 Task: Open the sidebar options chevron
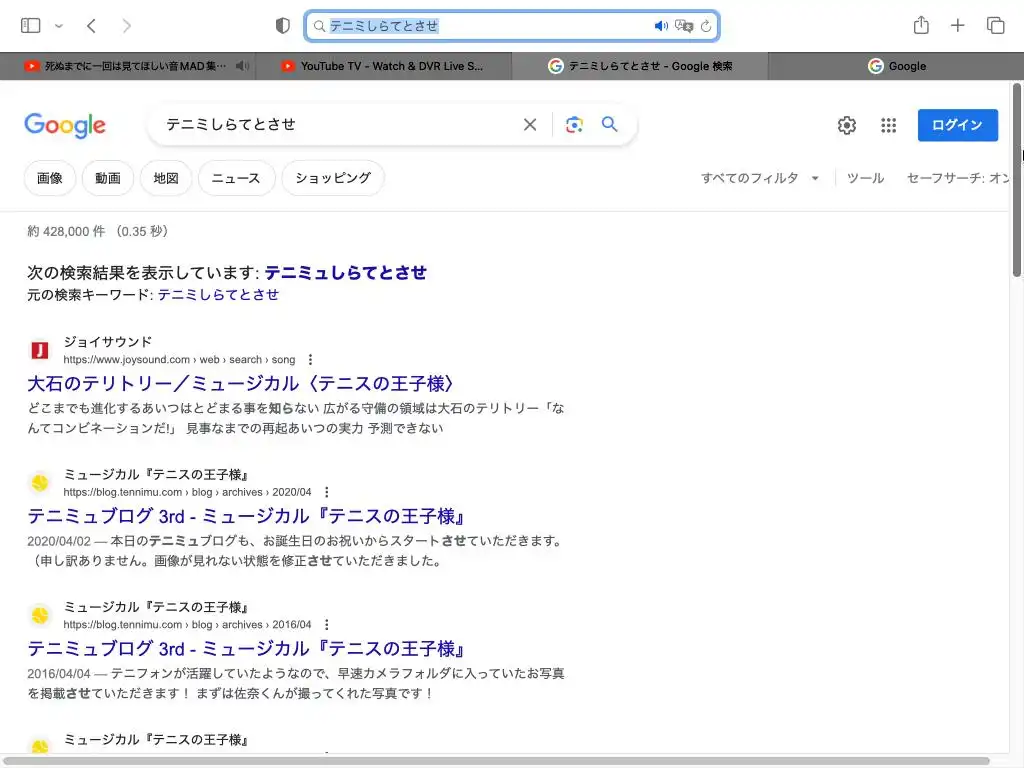(59, 26)
